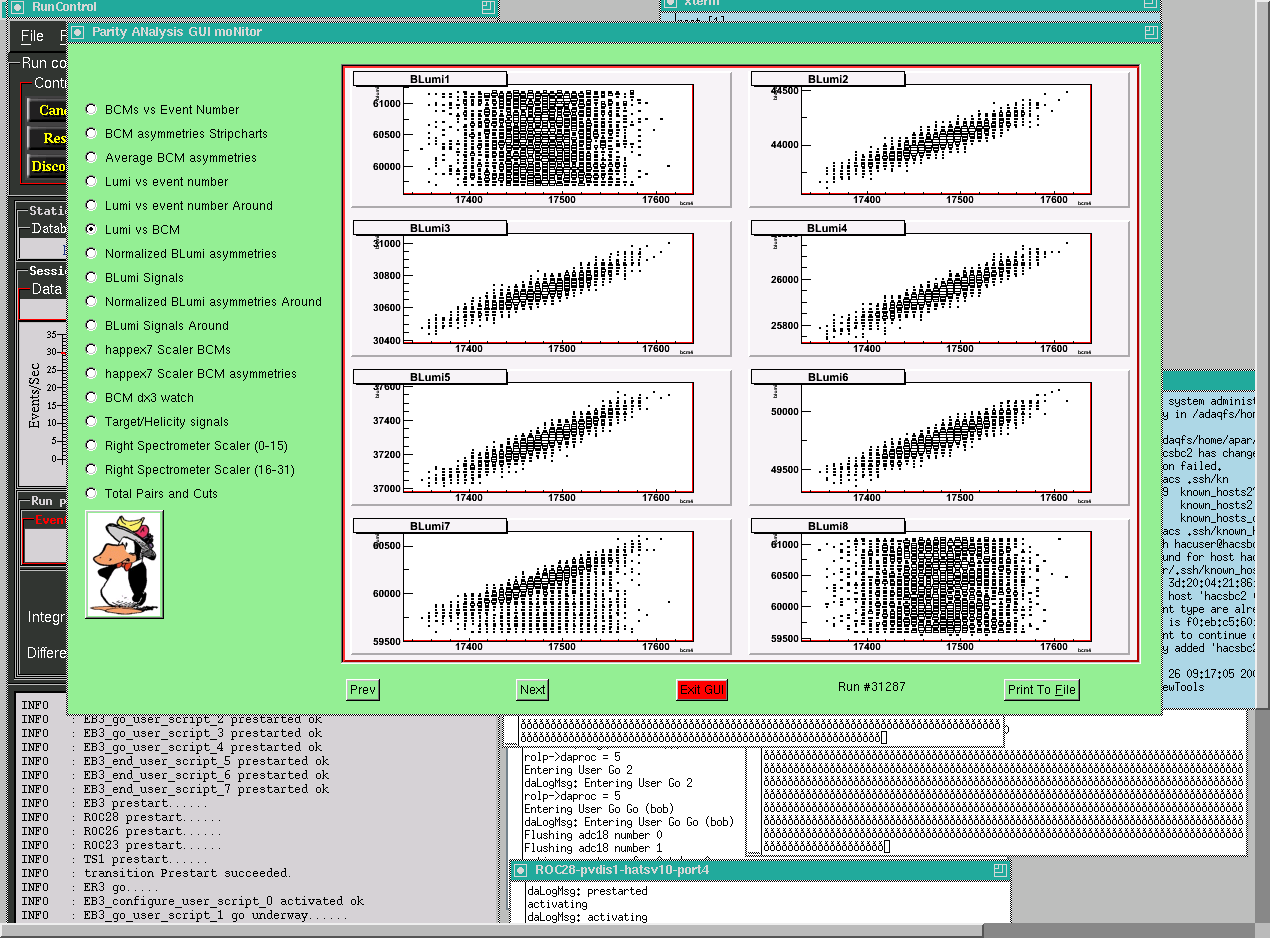Click the Parity ANalysis GUI moNitor title bar
The width and height of the screenshot is (1270, 938).
614,32
